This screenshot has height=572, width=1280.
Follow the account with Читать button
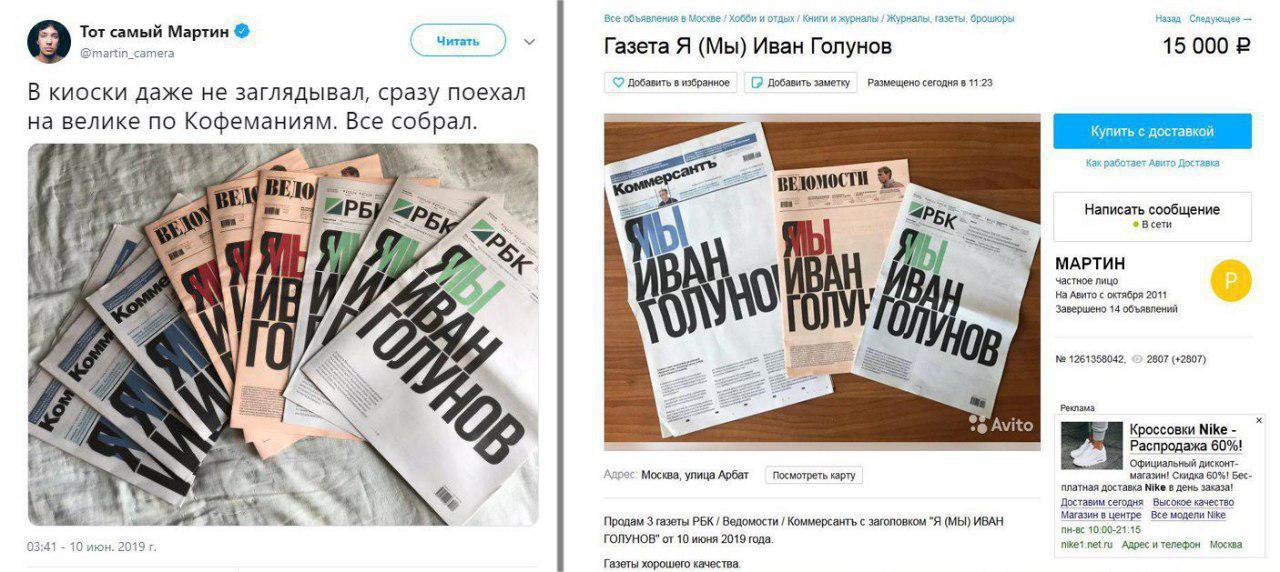[458, 41]
